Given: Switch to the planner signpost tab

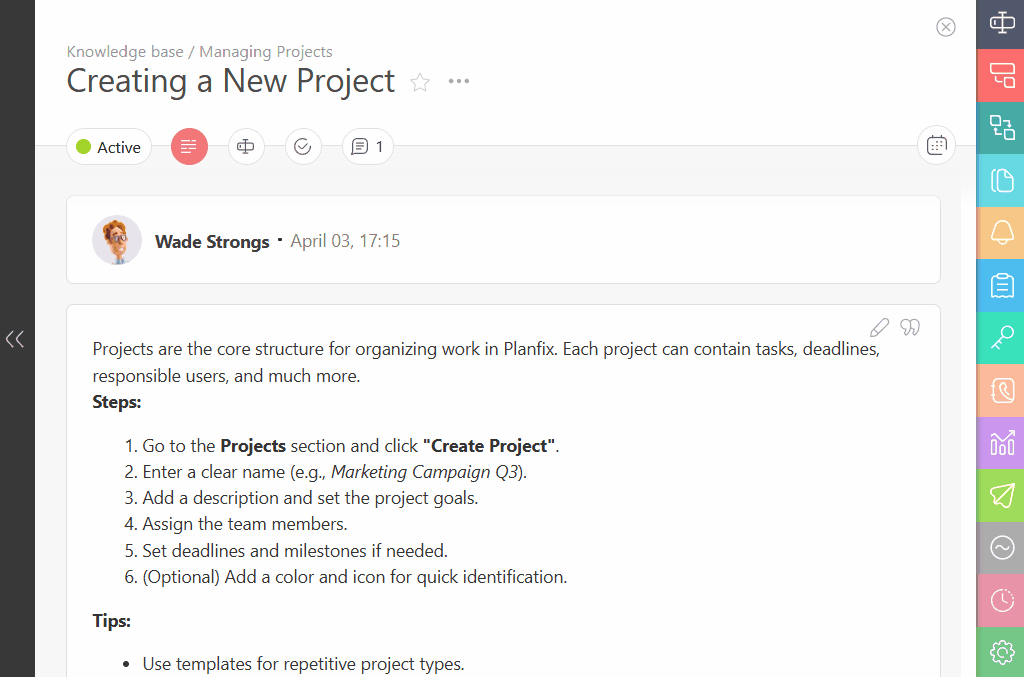Looking at the screenshot, I should pos(246,147).
